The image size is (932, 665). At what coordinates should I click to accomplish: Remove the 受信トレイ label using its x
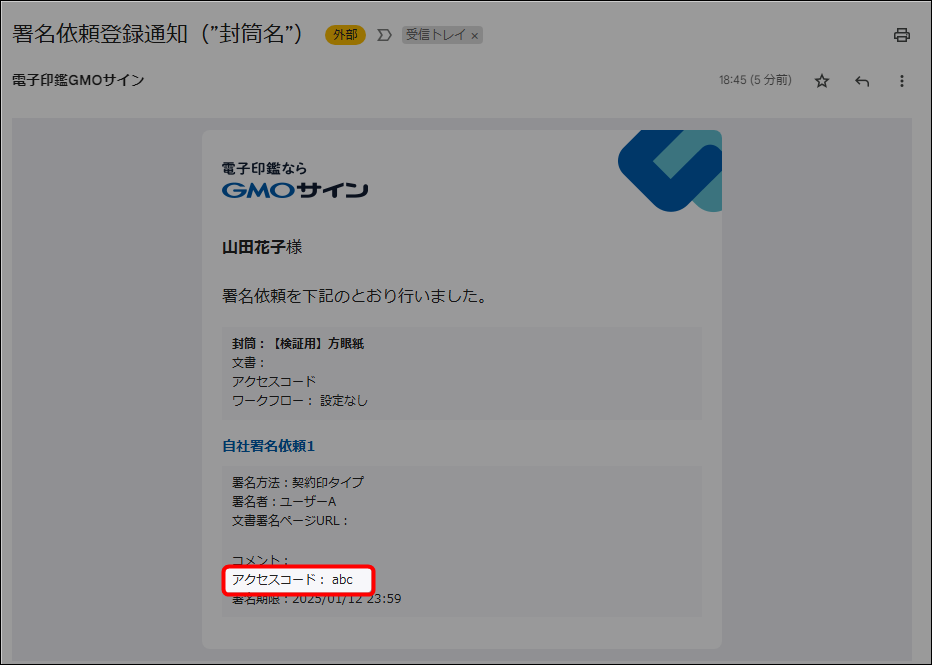(x=475, y=36)
